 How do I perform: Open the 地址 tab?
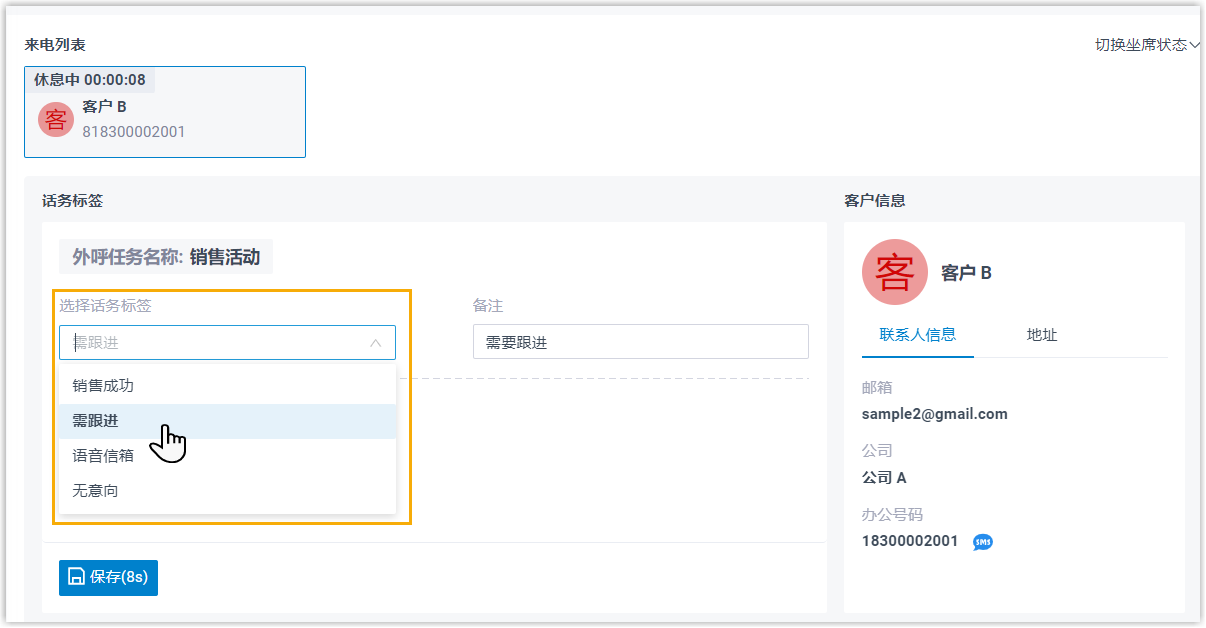point(1041,335)
